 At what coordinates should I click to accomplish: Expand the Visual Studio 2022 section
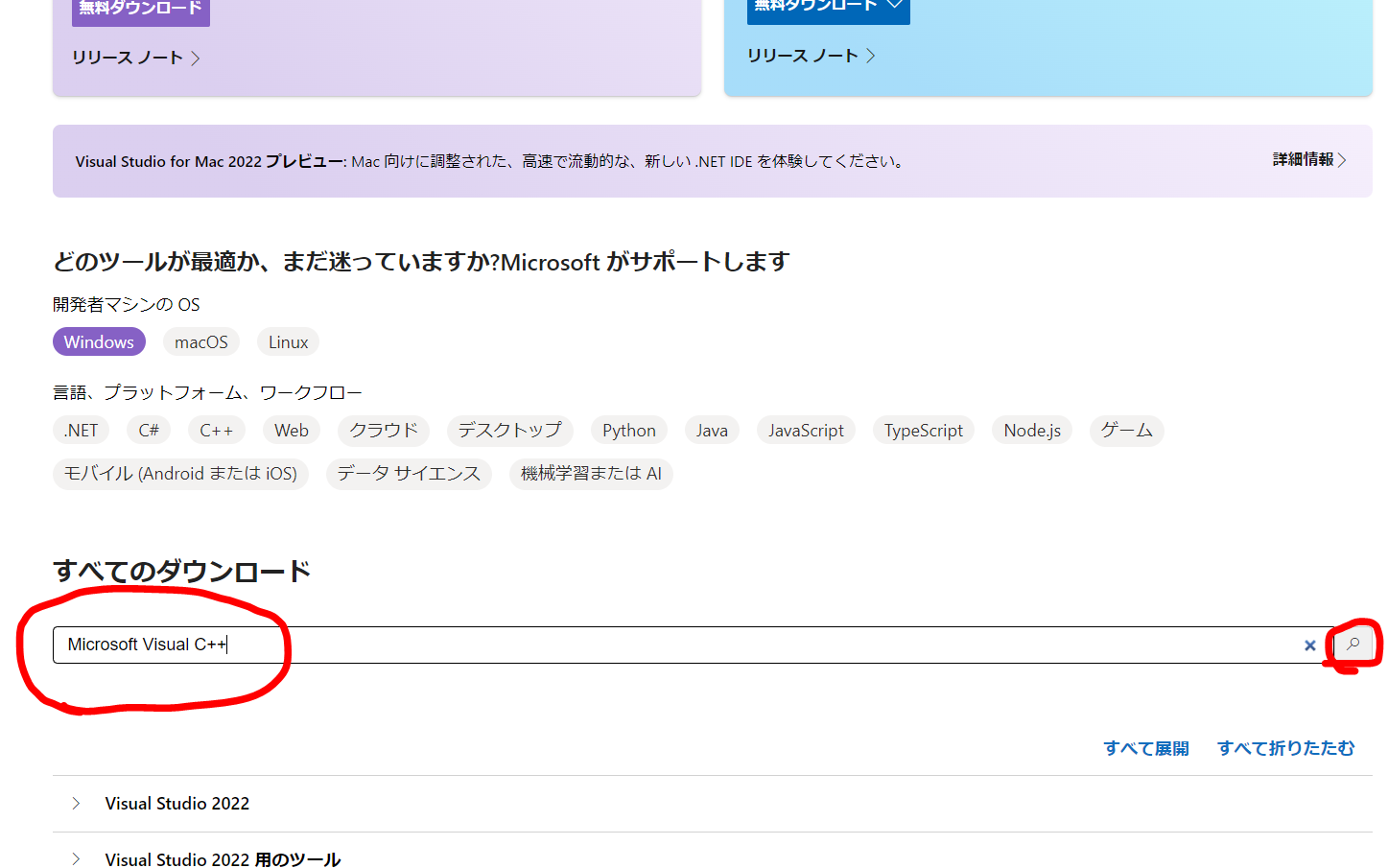pyautogui.click(x=713, y=804)
